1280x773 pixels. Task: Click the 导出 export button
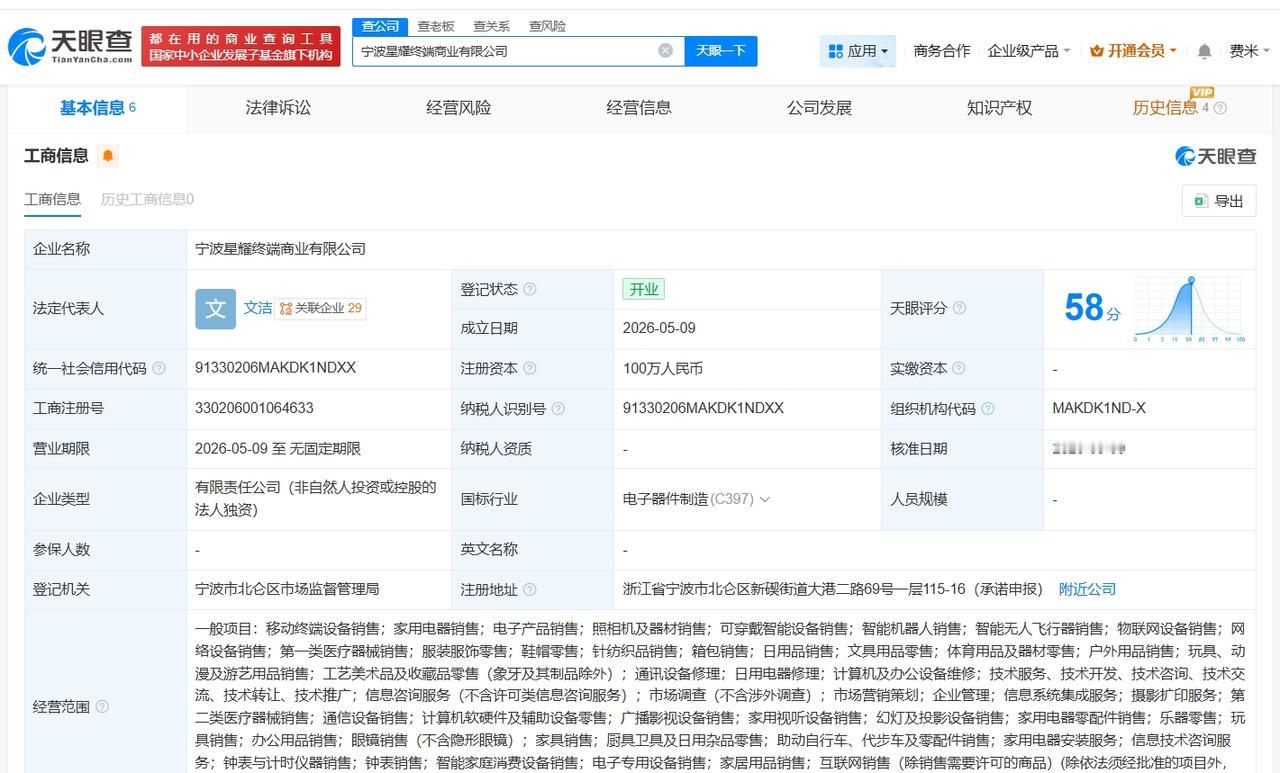point(1218,201)
